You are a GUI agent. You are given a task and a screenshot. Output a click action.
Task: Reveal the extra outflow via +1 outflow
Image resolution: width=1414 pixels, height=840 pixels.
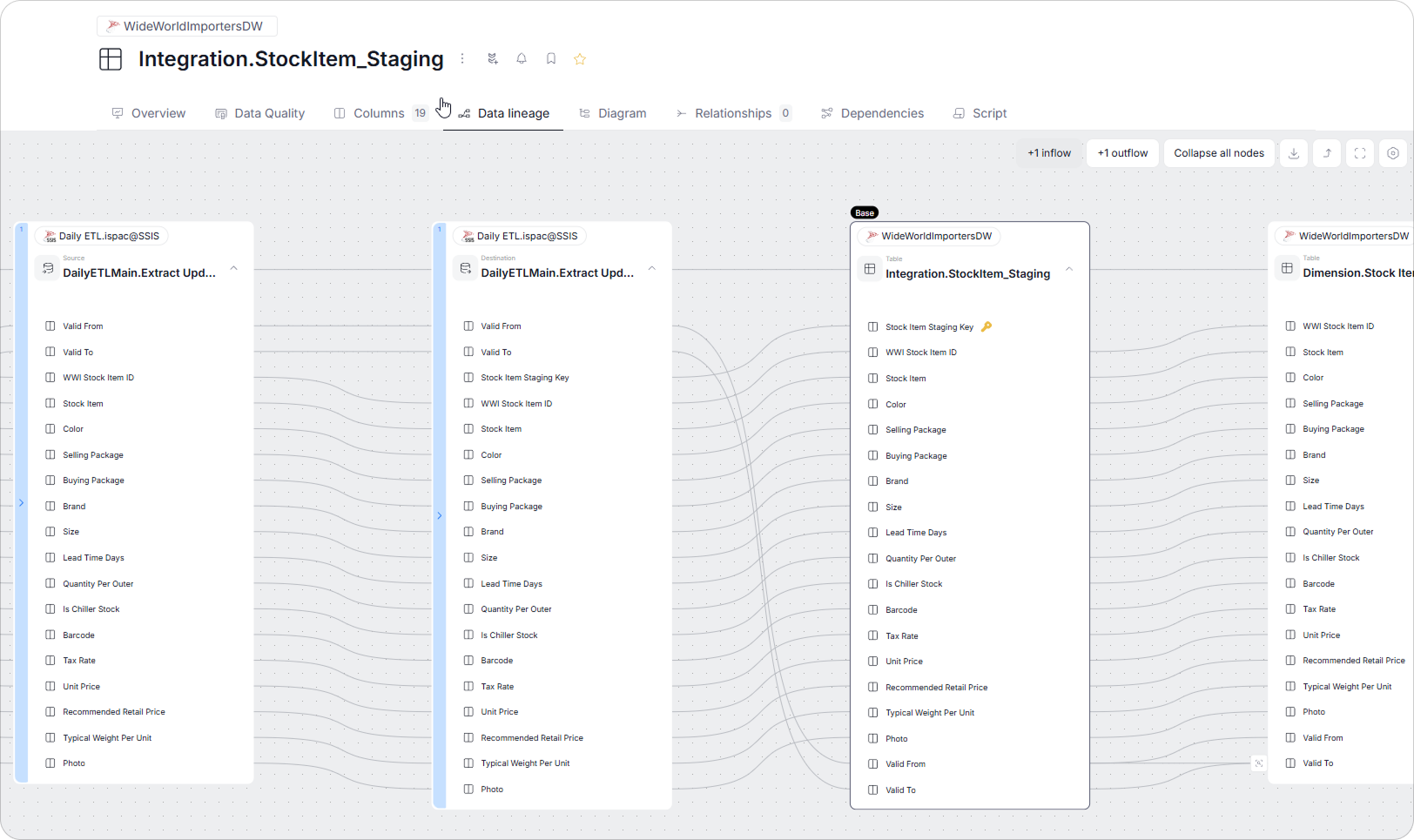point(1121,152)
